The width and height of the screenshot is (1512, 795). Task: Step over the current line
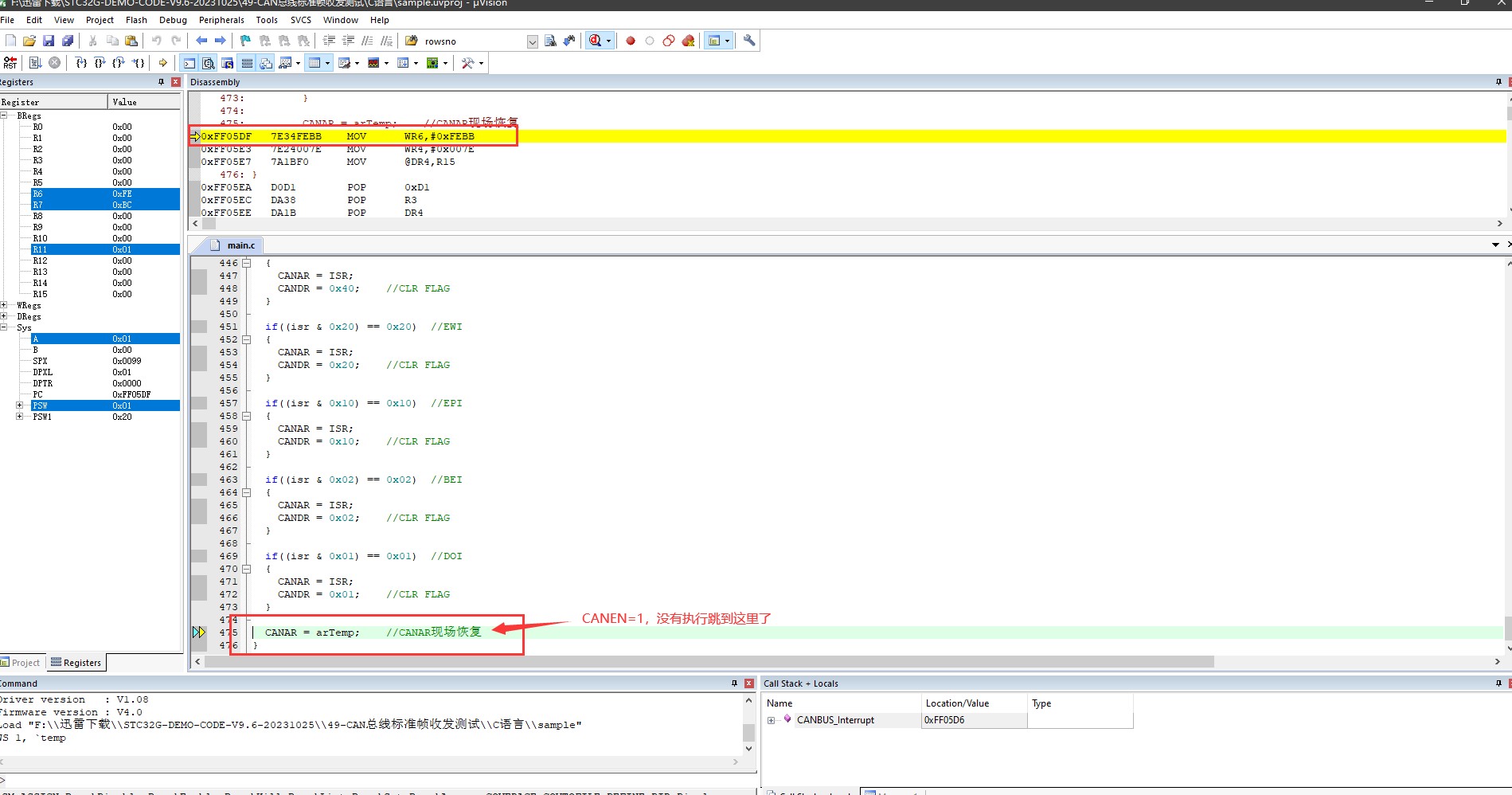100,63
